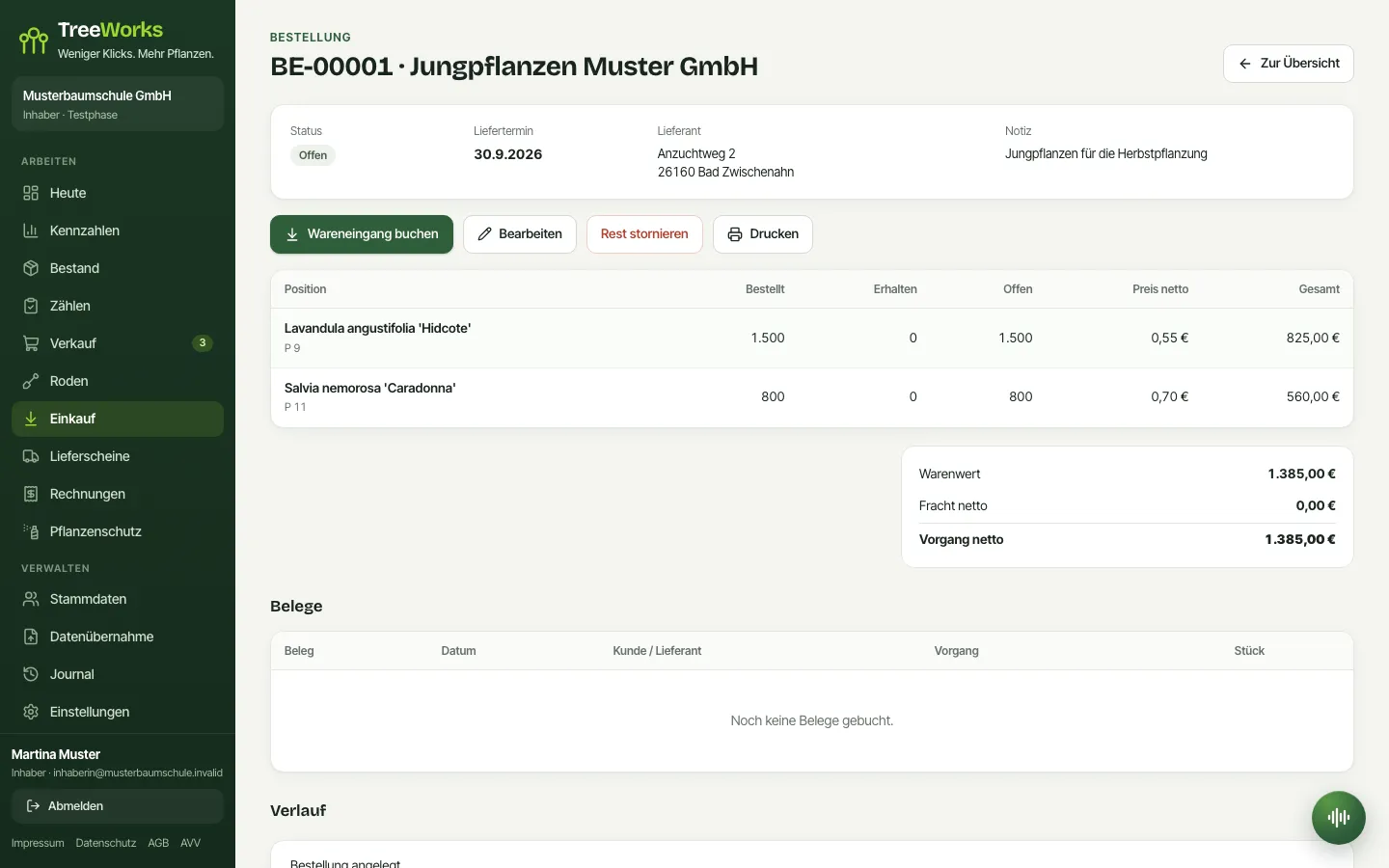
Task: Click Rest stornieren button
Action: click(644, 234)
